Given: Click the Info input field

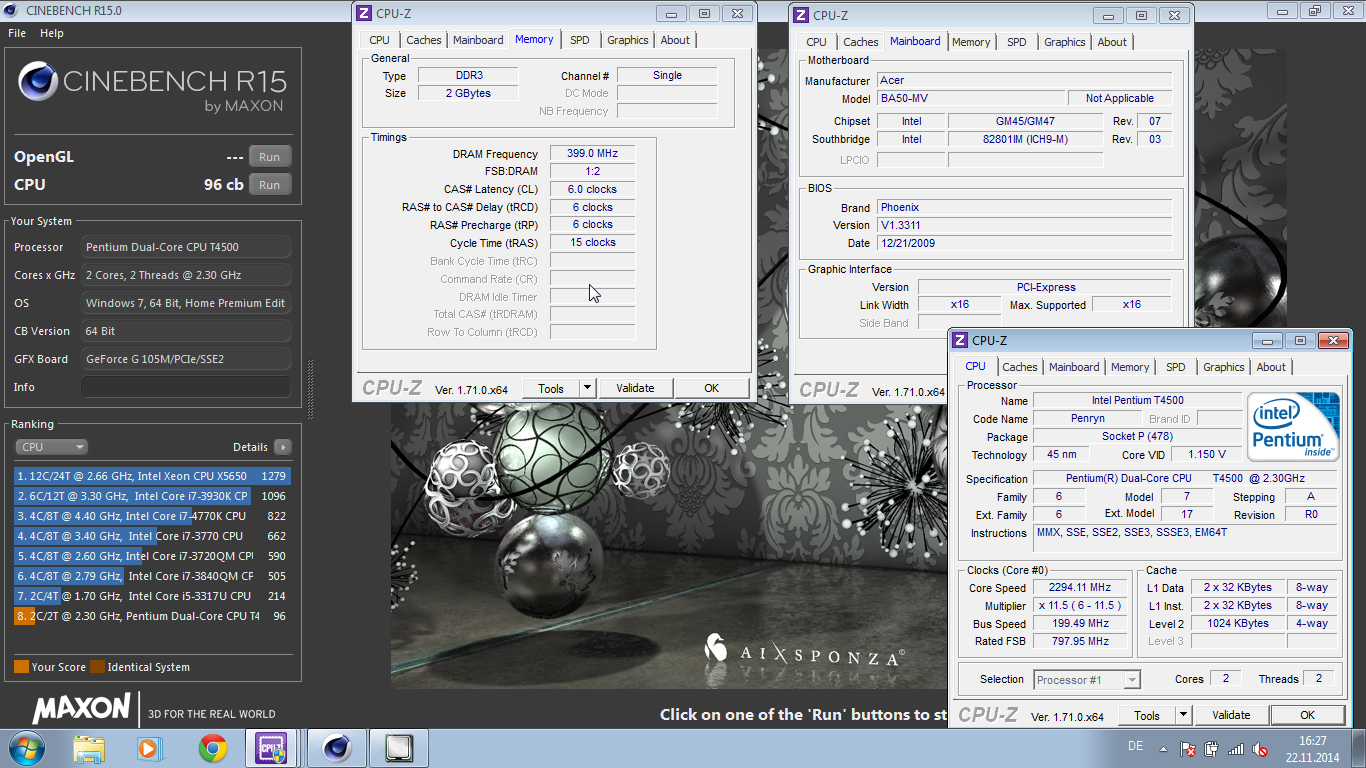Looking at the screenshot, I should (186, 387).
